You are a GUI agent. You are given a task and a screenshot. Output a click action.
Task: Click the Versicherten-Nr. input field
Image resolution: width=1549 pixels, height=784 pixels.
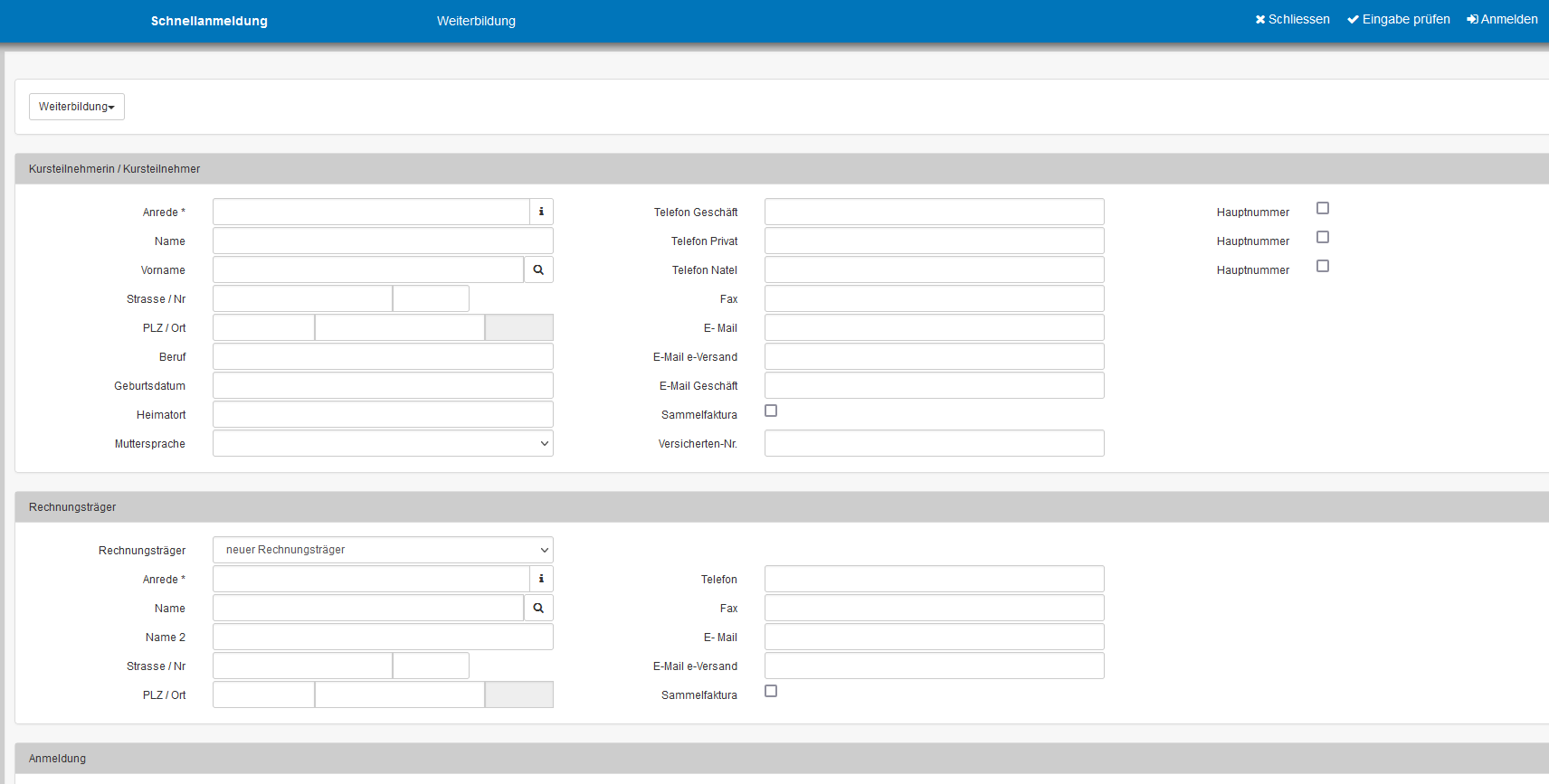934,443
